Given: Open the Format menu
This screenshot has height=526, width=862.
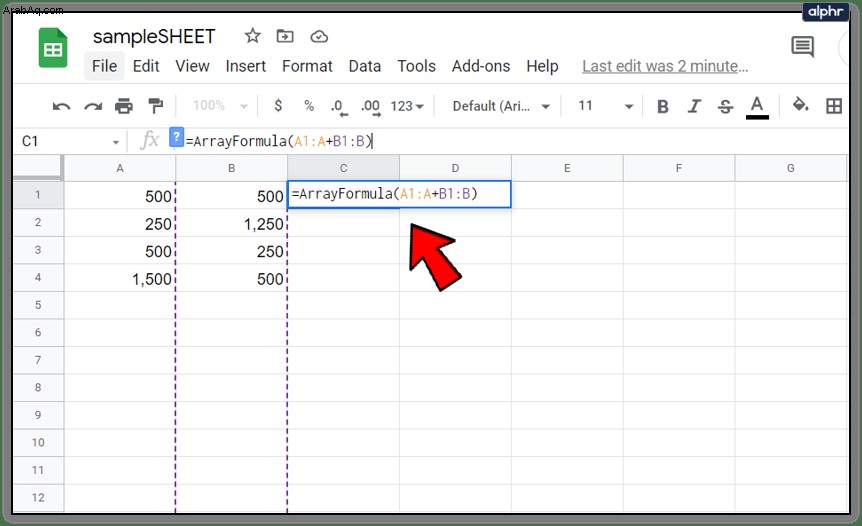Looking at the screenshot, I should coord(307,67).
